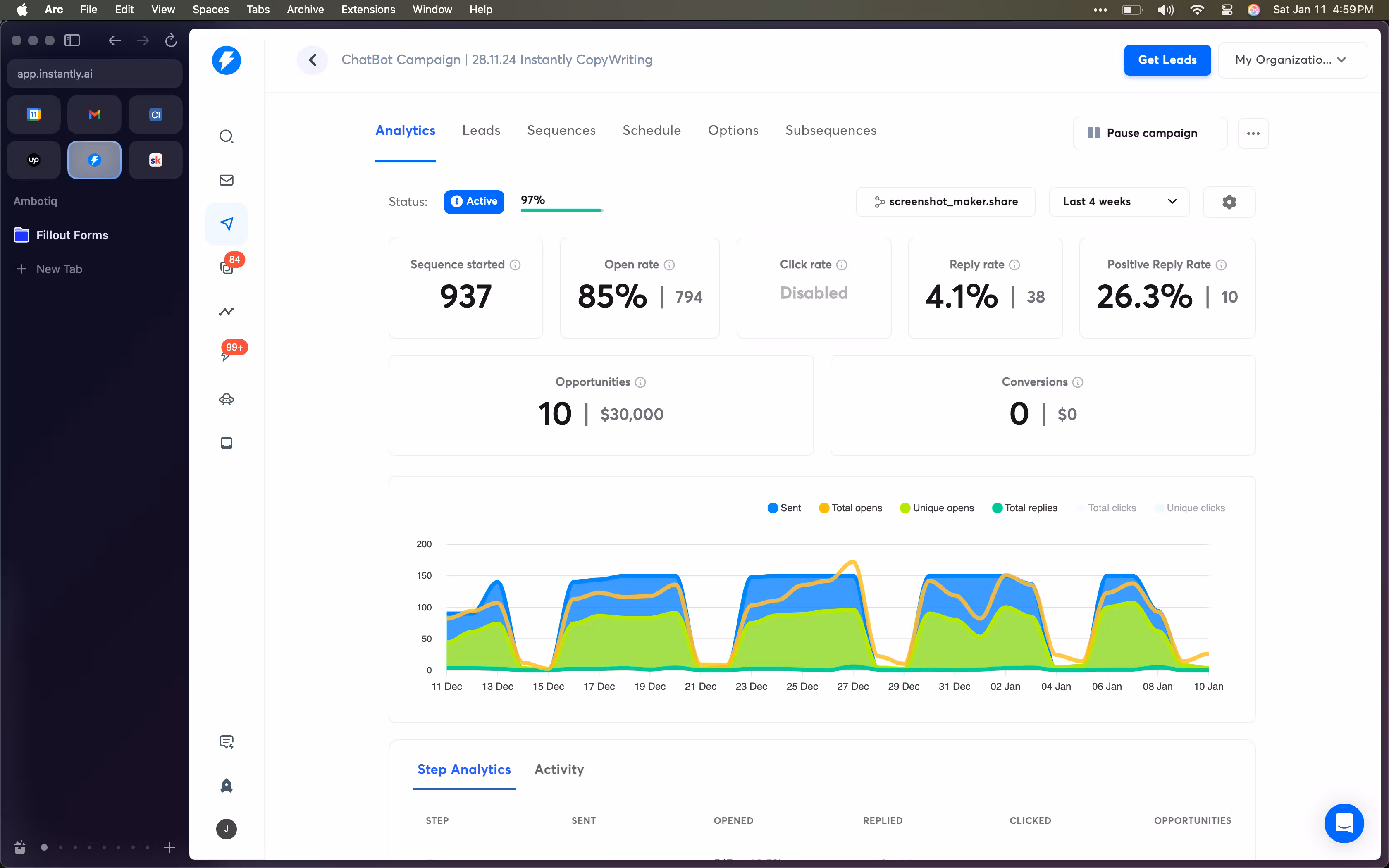Click the gear settings icon beside the date range

1229,202
